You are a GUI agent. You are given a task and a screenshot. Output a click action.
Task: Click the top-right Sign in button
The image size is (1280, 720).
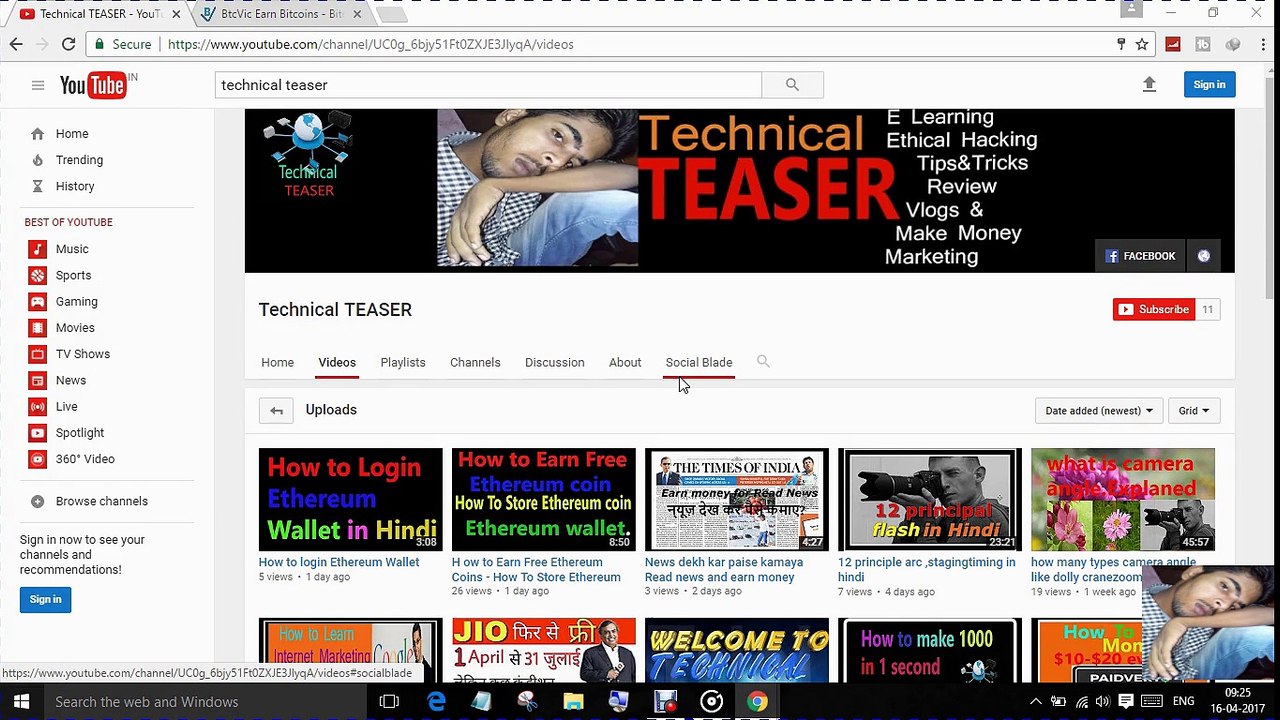[1209, 85]
